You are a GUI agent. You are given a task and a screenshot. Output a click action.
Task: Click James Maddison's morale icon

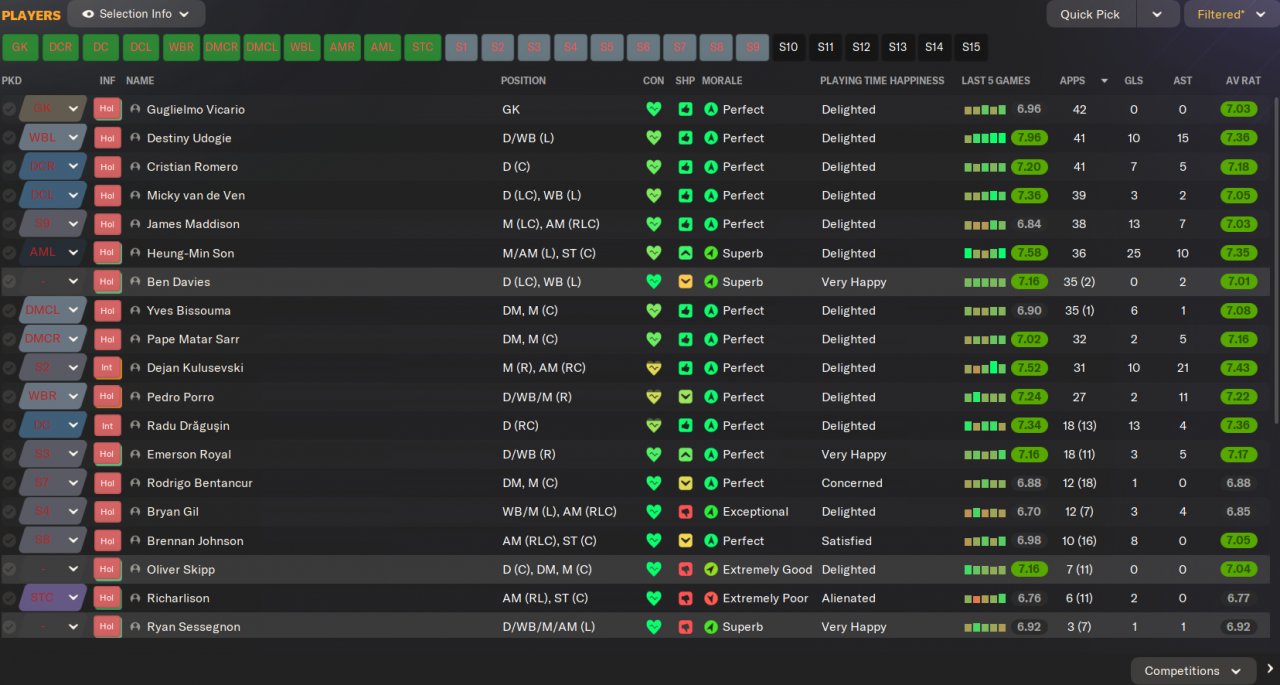coord(711,224)
